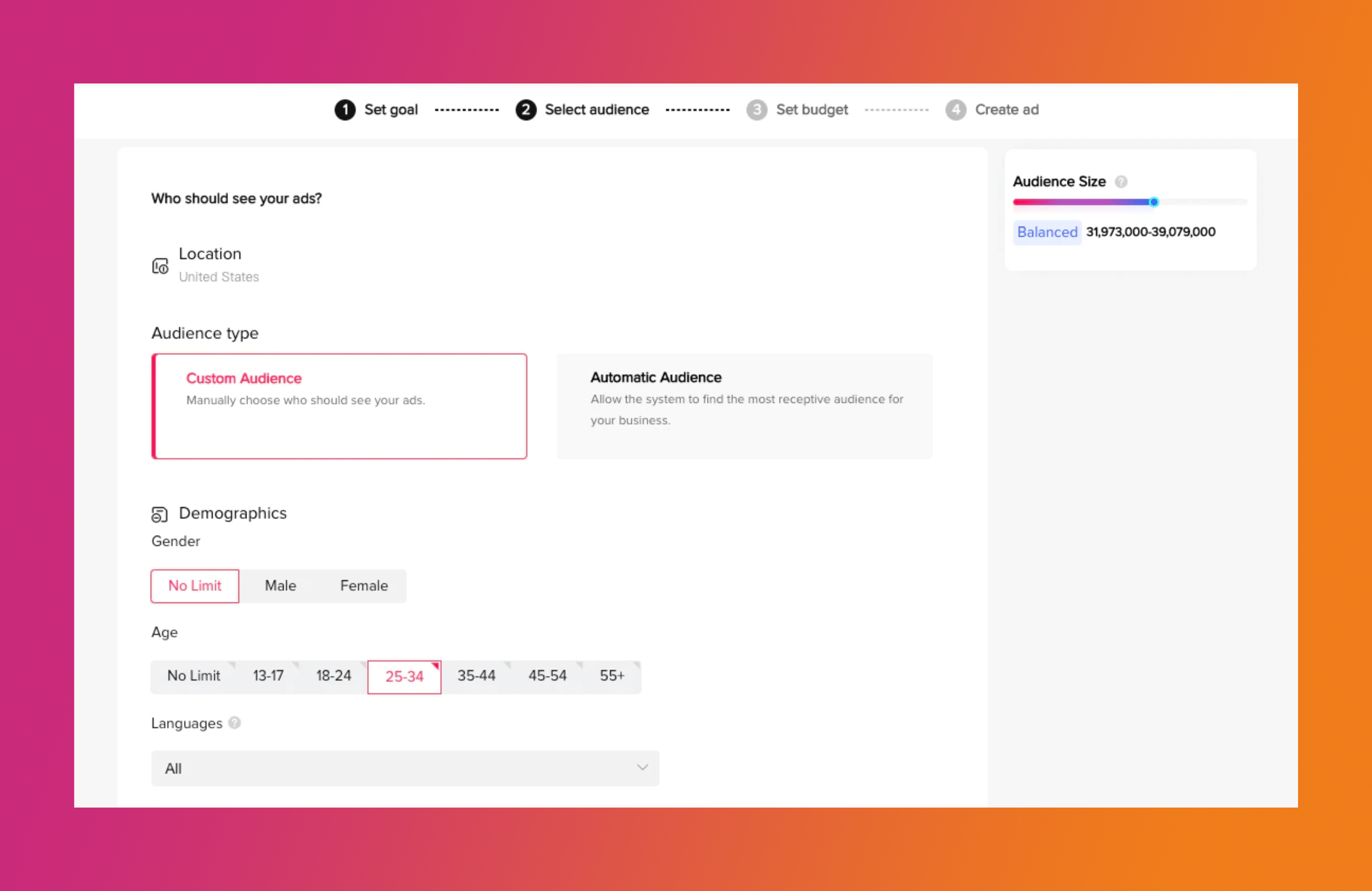Click the Audience Size info icon
Image resolution: width=1372 pixels, height=891 pixels.
1122,181
